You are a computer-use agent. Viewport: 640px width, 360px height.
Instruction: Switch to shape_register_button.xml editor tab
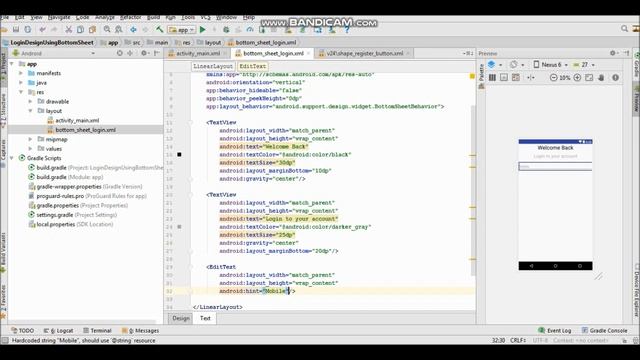[364, 53]
